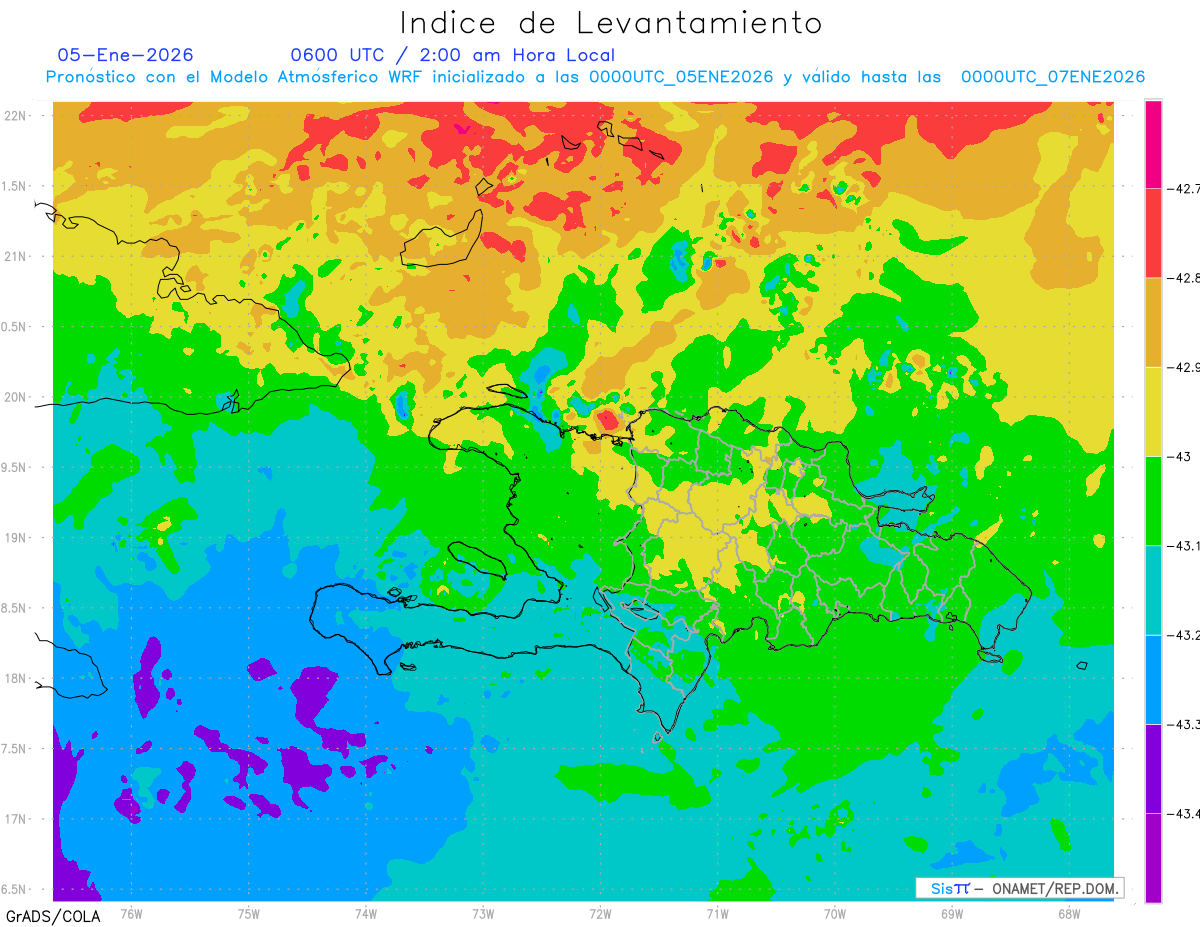
Task: Click the "20N" latitude label
Action: pyautogui.click(x=15, y=397)
